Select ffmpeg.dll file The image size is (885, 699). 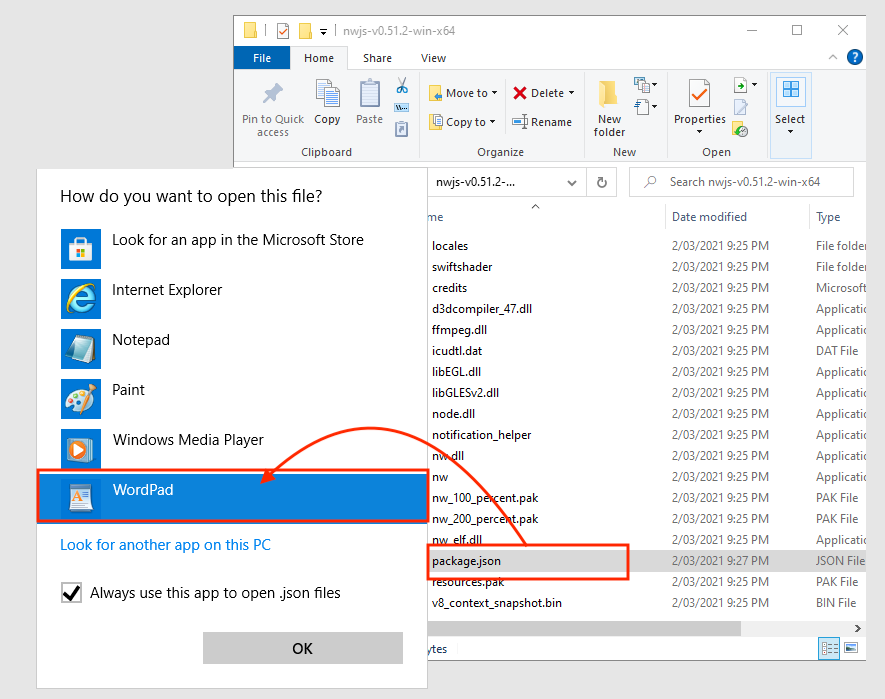point(459,330)
